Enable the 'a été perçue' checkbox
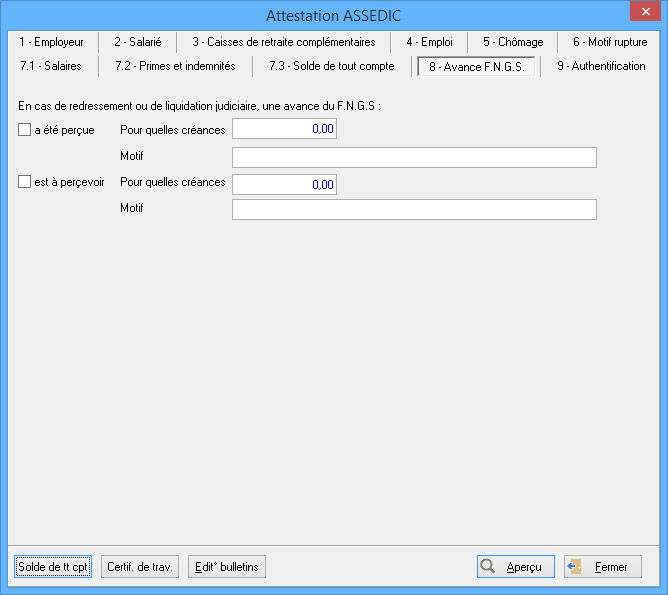The image size is (668, 595). point(25,129)
